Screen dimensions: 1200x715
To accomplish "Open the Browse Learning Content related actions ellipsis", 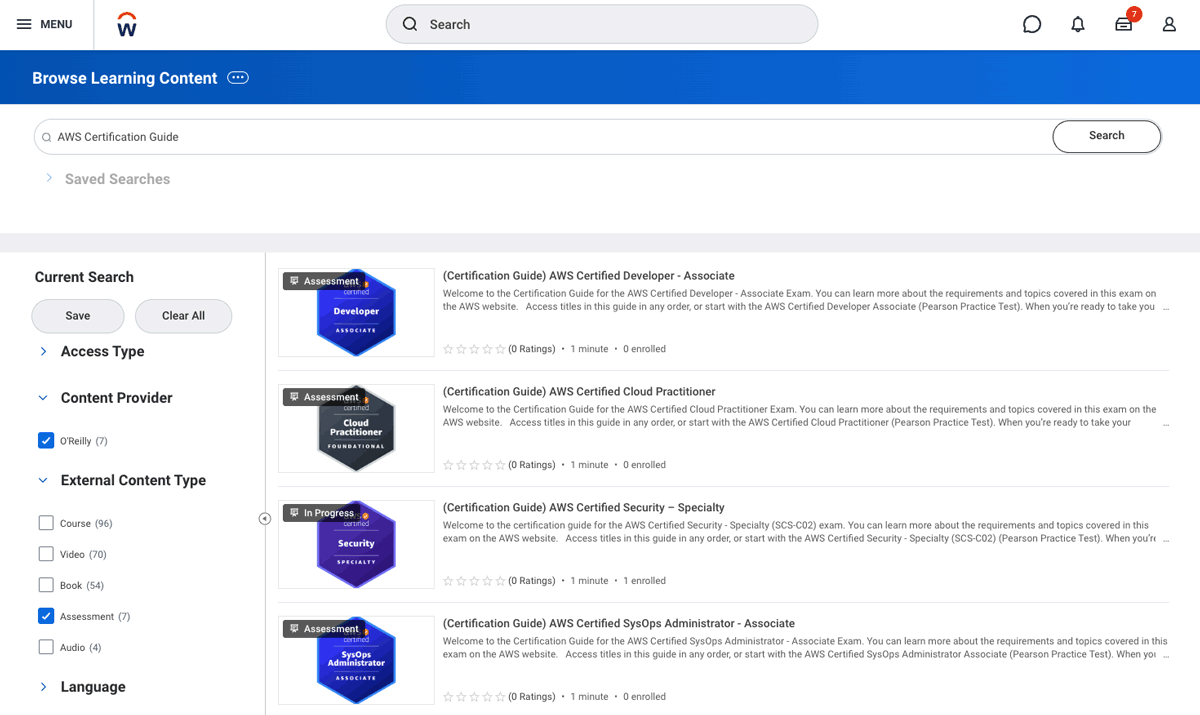I will click(238, 78).
